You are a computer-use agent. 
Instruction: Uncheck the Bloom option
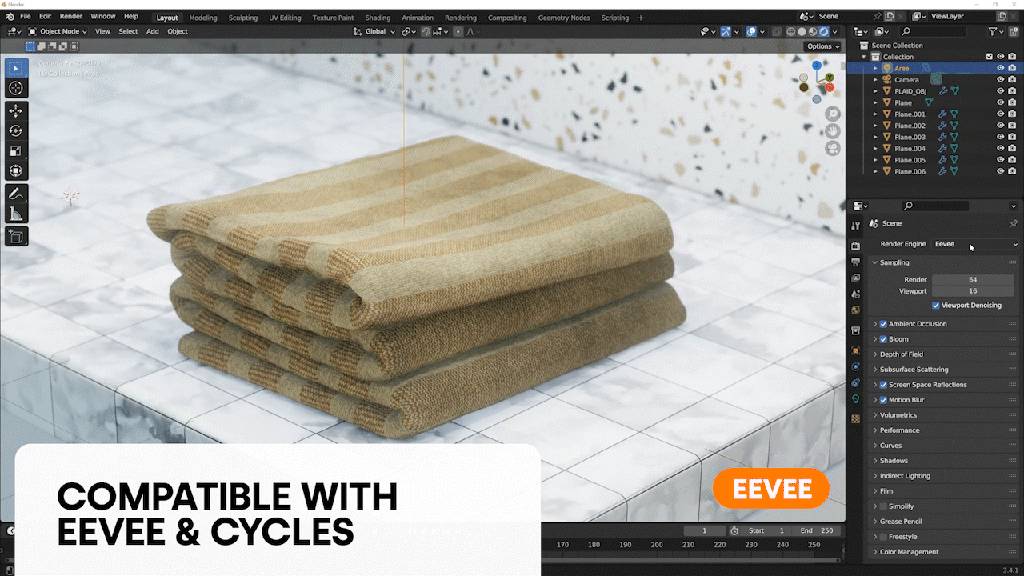pyautogui.click(x=883, y=339)
